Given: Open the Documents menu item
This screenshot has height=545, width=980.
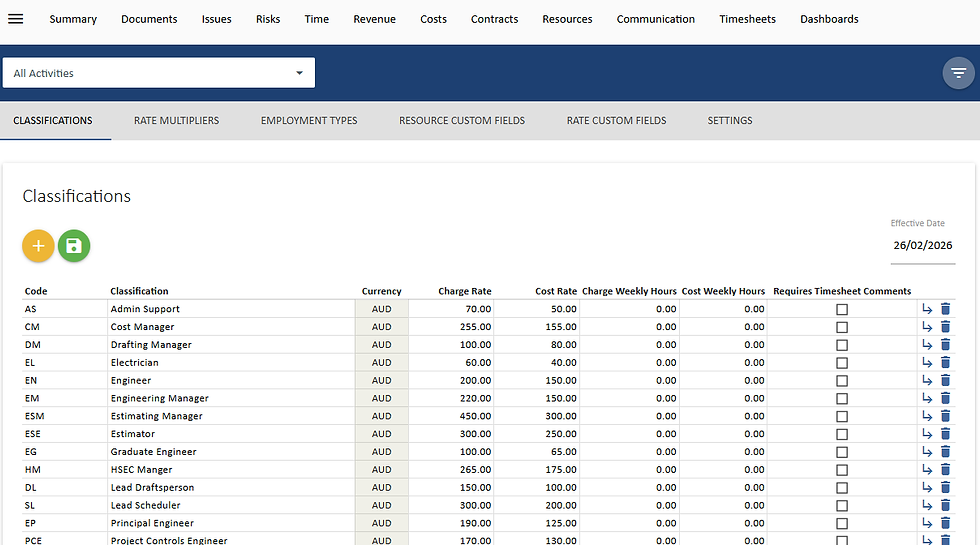Looking at the screenshot, I should [x=149, y=19].
